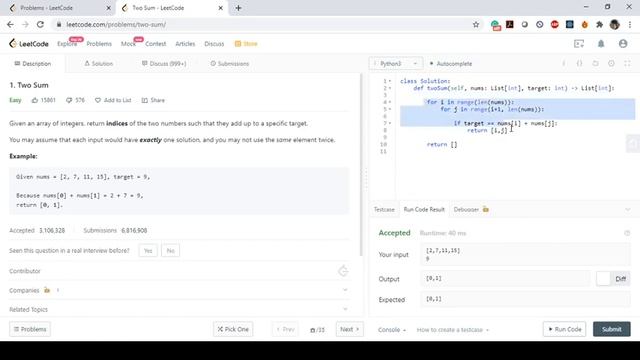Click the thumbs-up like count 15861

tap(44, 100)
